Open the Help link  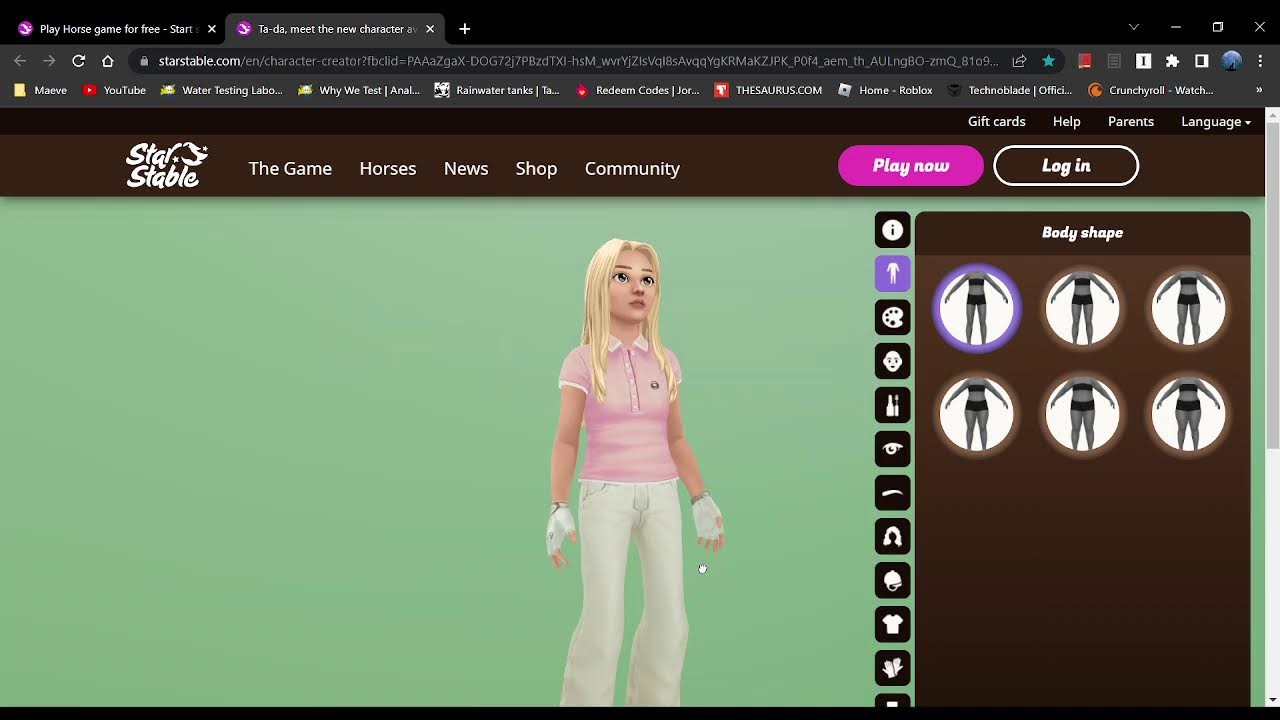(x=1067, y=121)
